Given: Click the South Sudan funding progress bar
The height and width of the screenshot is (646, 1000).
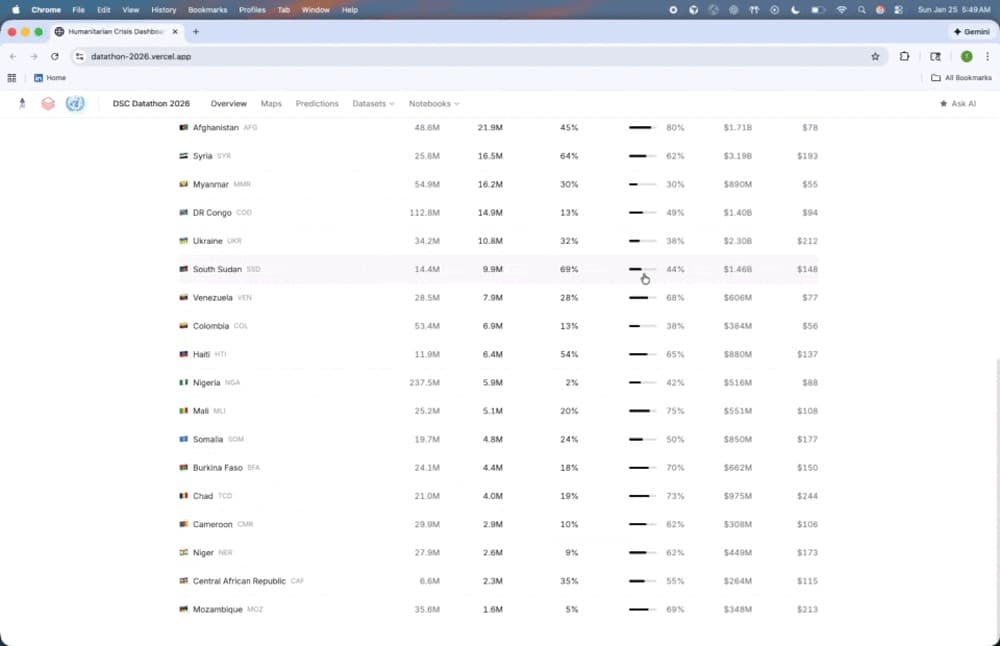Looking at the screenshot, I should coord(642,269).
